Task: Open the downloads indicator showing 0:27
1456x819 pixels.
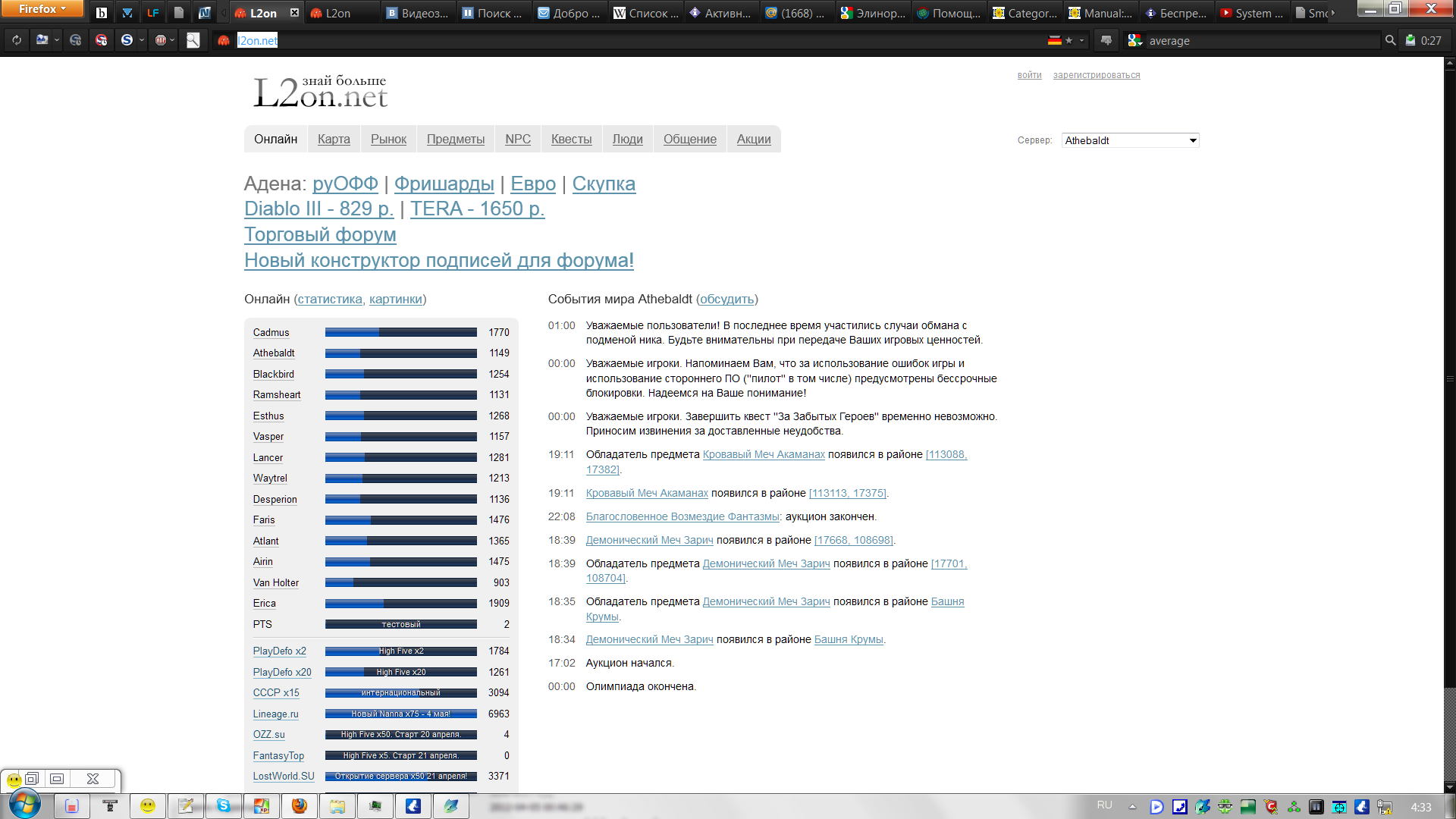Action: [x=1423, y=40]
